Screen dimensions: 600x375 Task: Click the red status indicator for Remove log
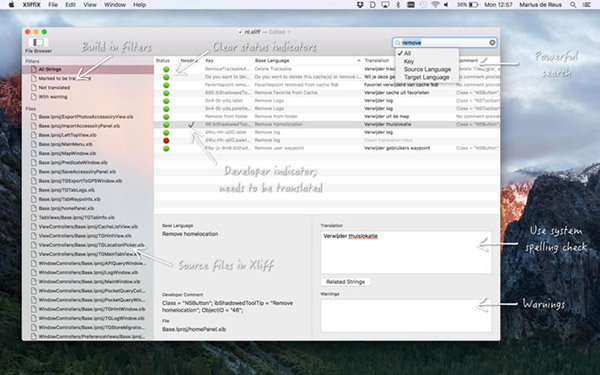[x=166, y=140]
